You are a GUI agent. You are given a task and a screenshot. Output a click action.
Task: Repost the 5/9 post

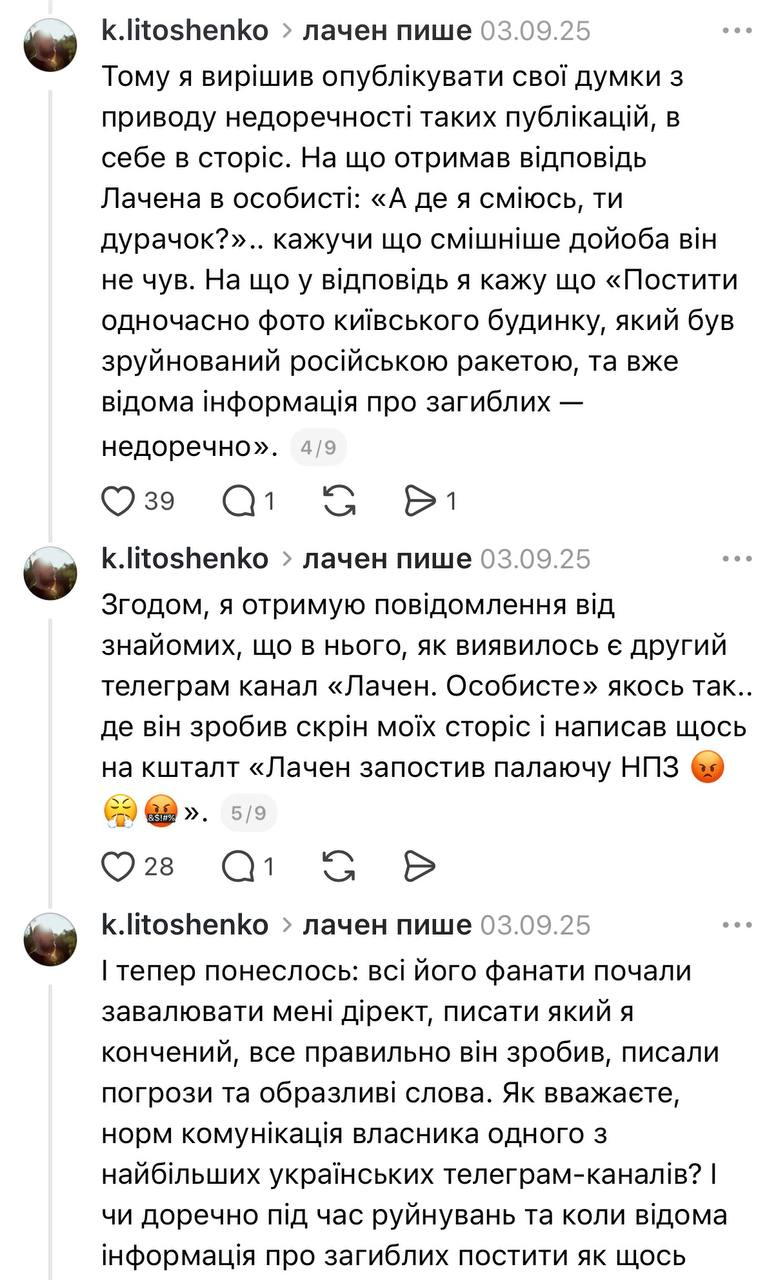tap(340, 866)
